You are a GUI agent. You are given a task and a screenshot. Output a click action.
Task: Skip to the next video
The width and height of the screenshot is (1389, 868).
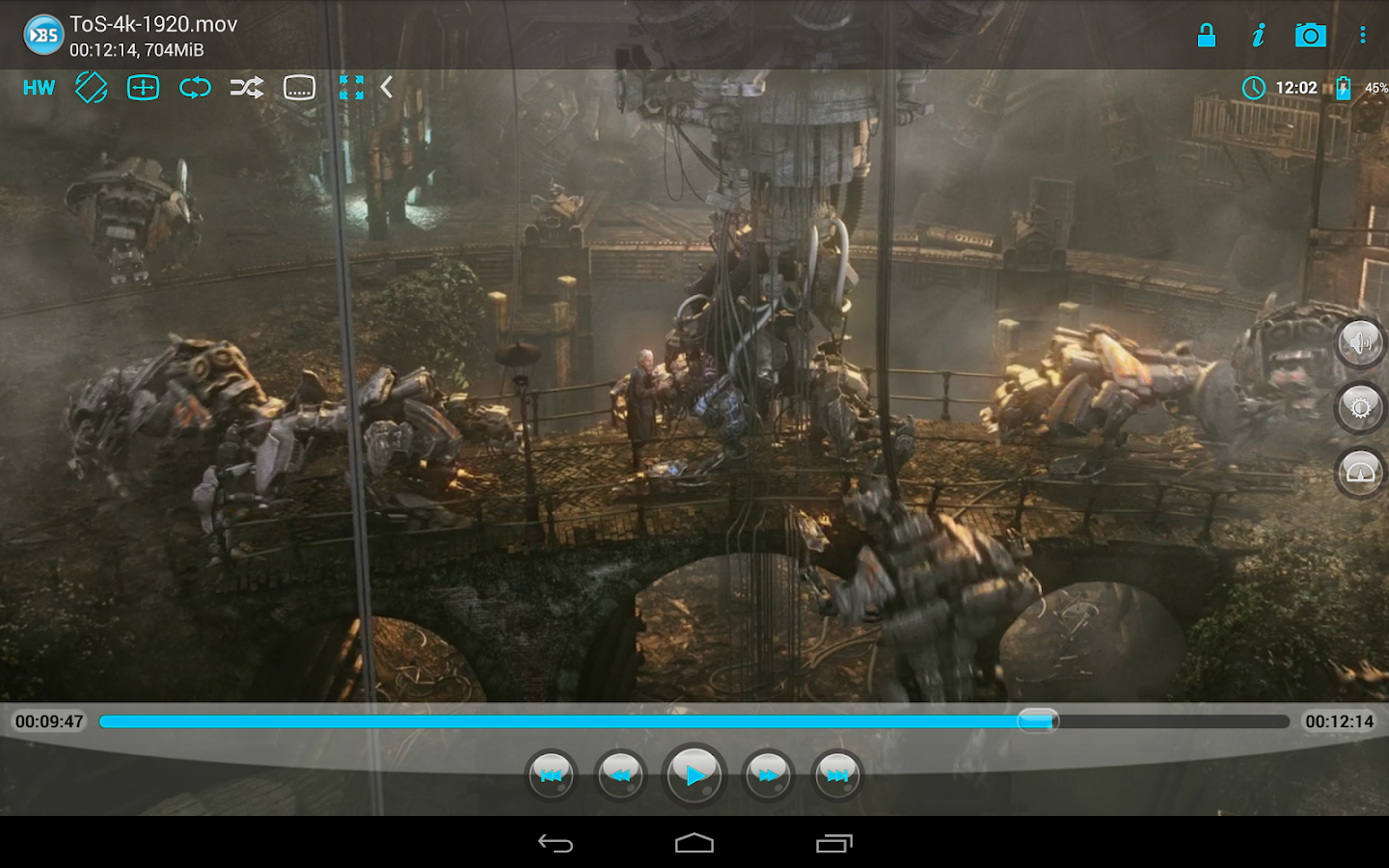click(x=836, y=774)
